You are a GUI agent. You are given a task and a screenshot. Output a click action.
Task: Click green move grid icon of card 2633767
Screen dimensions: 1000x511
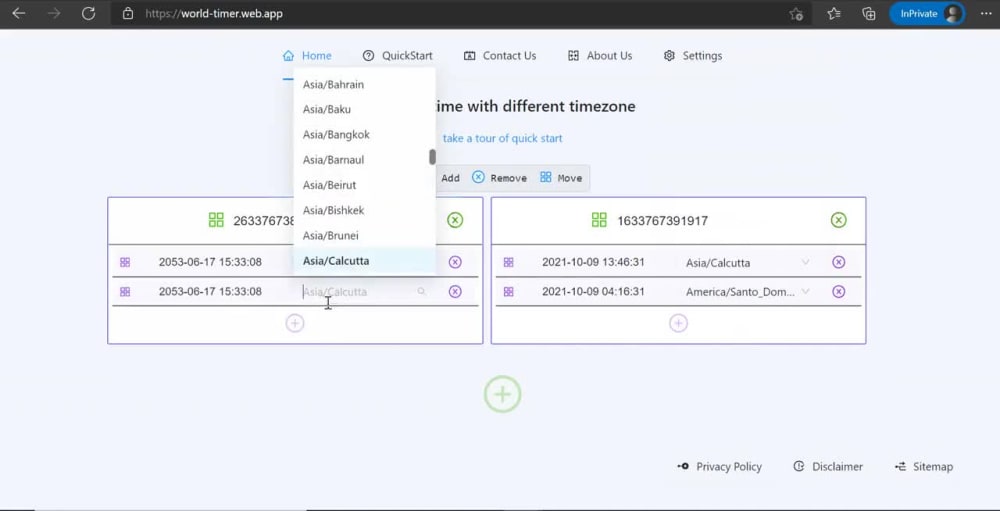[216, 220]
